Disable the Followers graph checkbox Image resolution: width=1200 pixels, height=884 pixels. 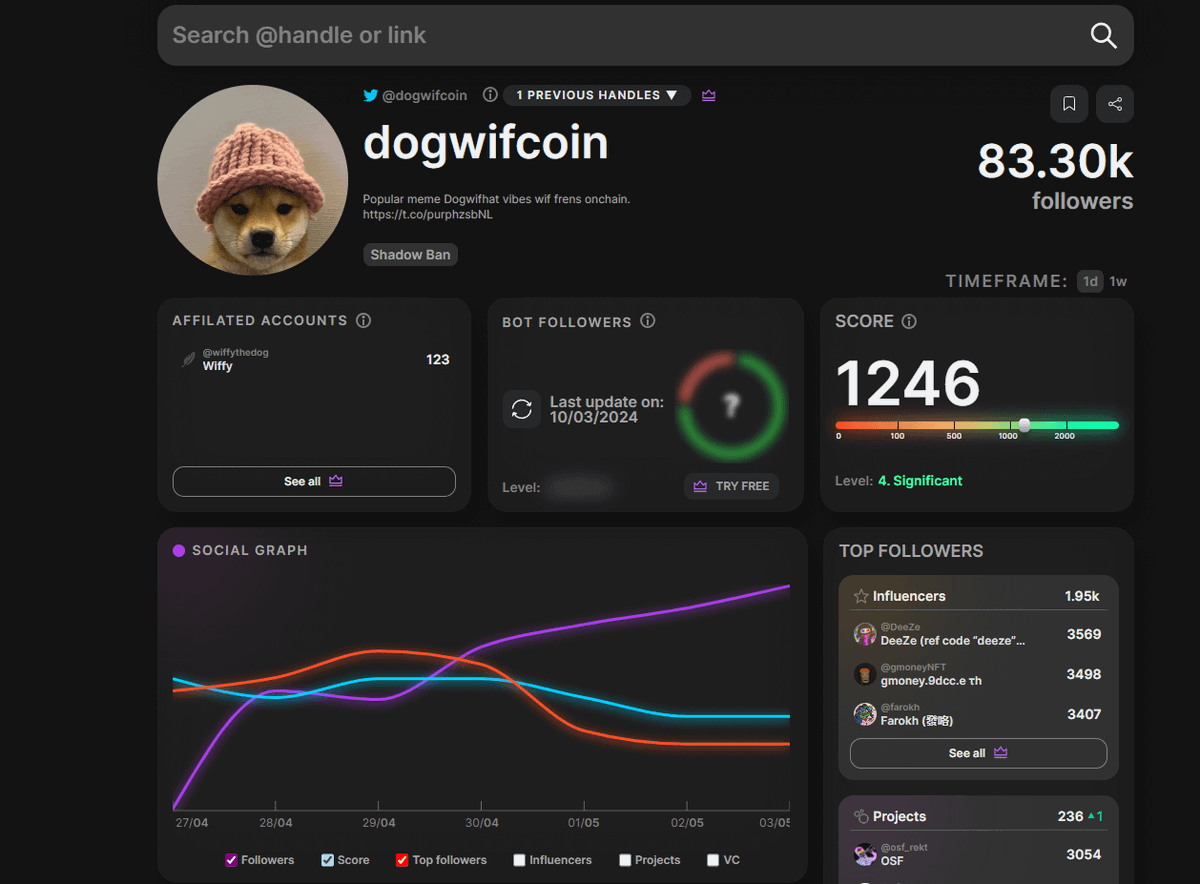coord(230,860)
